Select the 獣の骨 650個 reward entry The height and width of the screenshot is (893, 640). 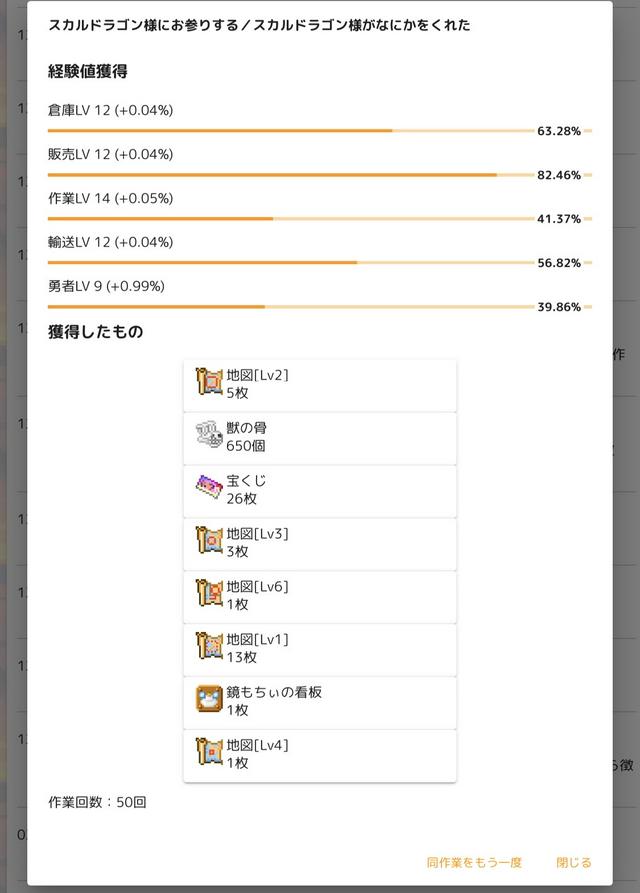(x=320, y=437)
